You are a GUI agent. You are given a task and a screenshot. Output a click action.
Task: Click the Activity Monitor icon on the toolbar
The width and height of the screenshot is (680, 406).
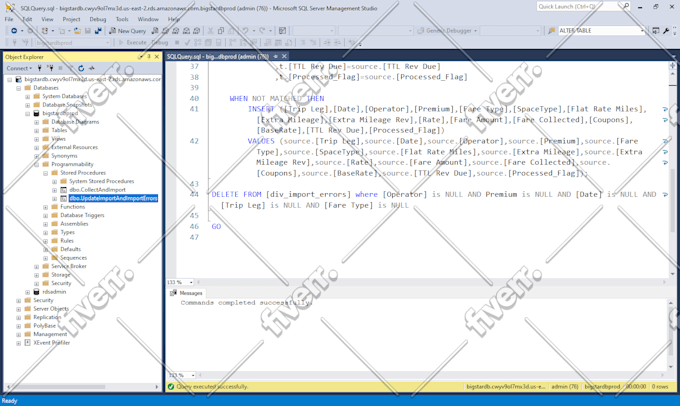click(282, 31)
